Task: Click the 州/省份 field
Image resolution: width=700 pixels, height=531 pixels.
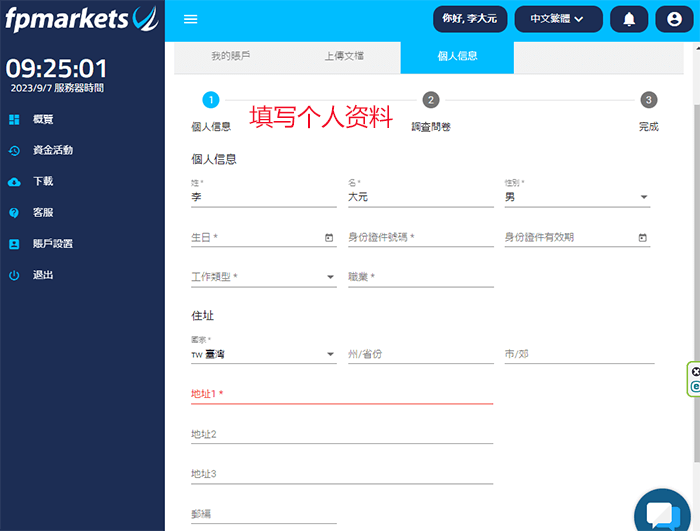Action: 421,354
